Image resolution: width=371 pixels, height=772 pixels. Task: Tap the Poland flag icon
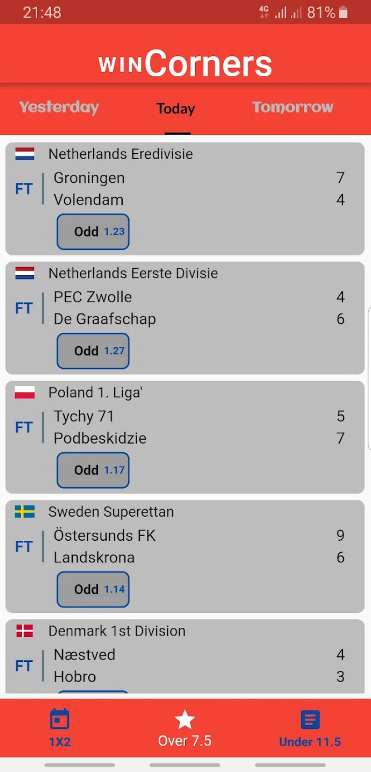tap(25, 392)
